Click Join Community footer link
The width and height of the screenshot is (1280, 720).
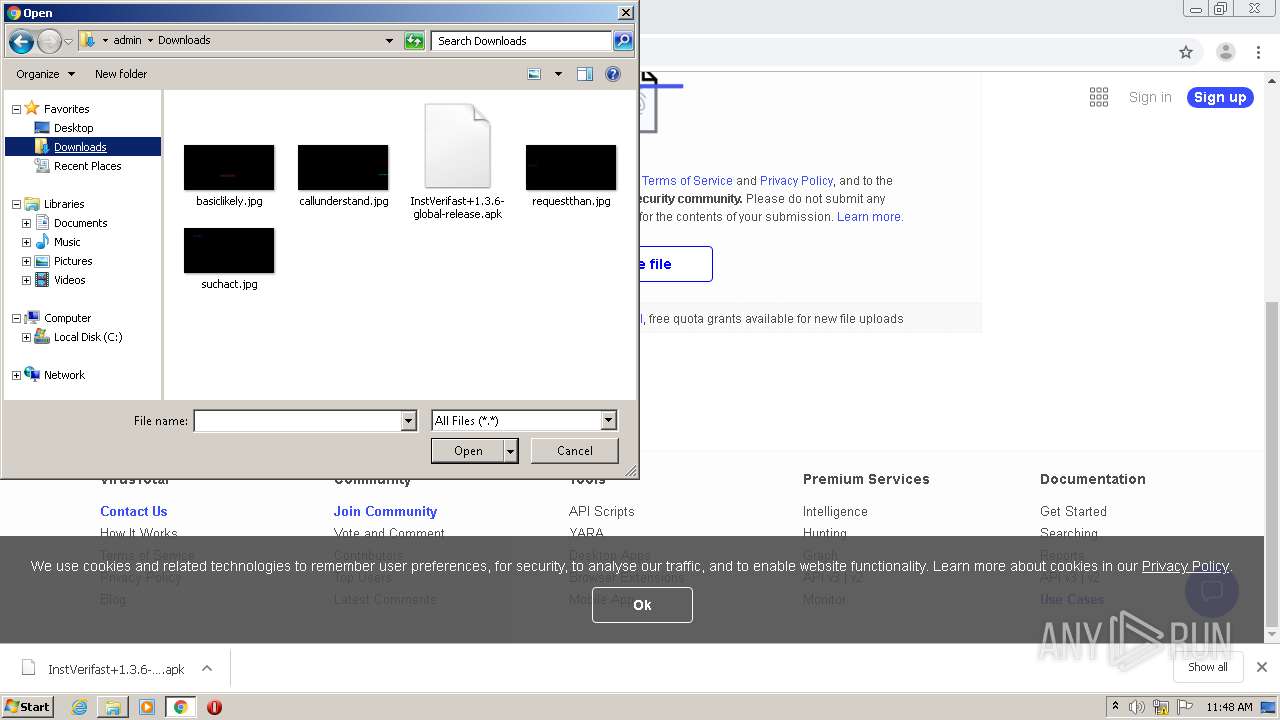(x=385, y=511)
